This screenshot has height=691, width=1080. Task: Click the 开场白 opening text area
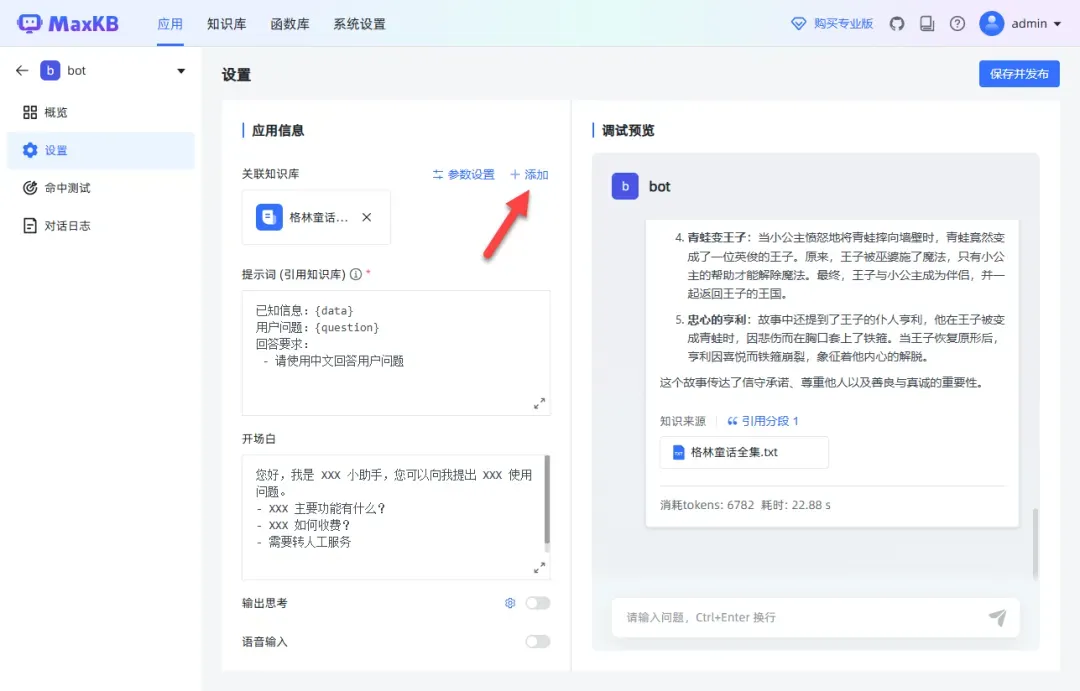(x=396, y=517)
